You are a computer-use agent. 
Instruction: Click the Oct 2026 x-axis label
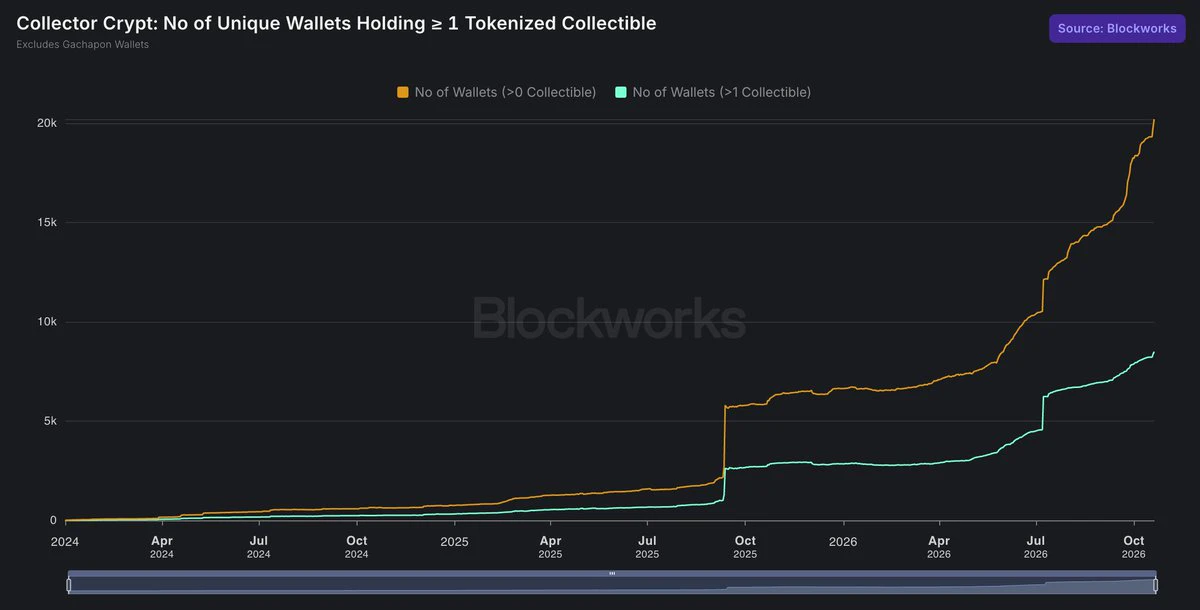pos(1134,547)
